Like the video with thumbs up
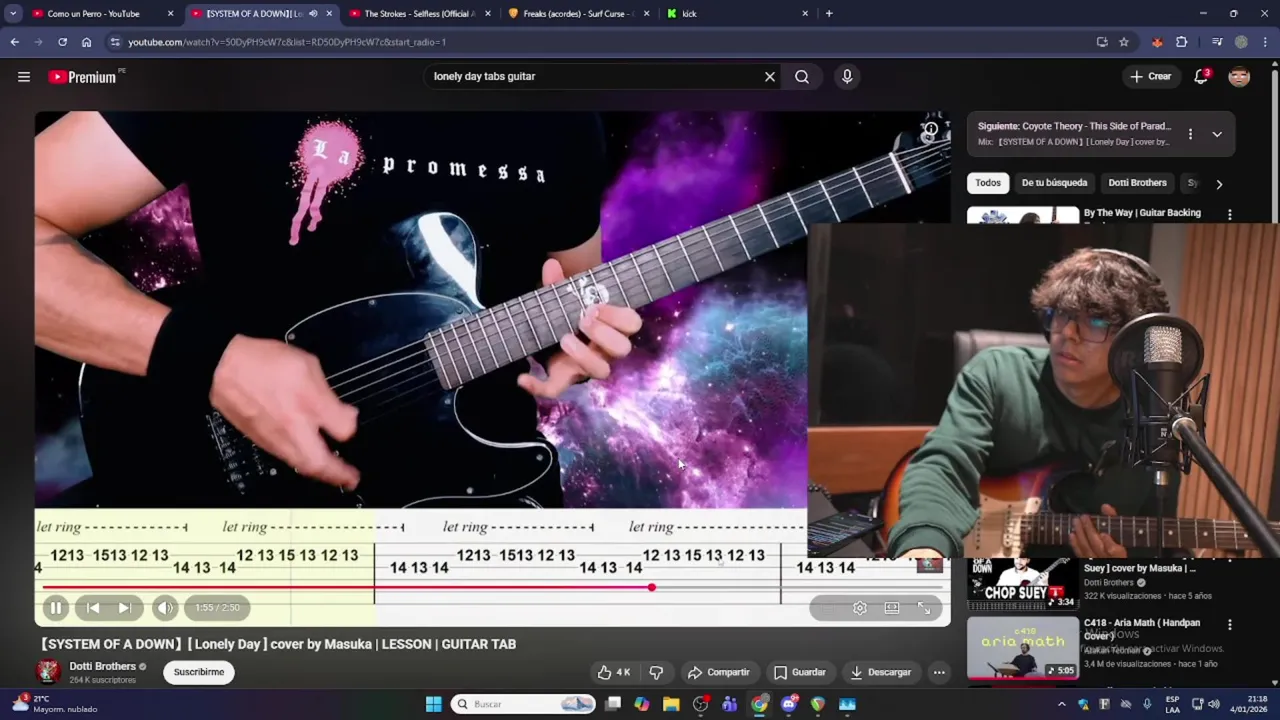The width and height of the screenshot is (1280, 720). (614, 672)
